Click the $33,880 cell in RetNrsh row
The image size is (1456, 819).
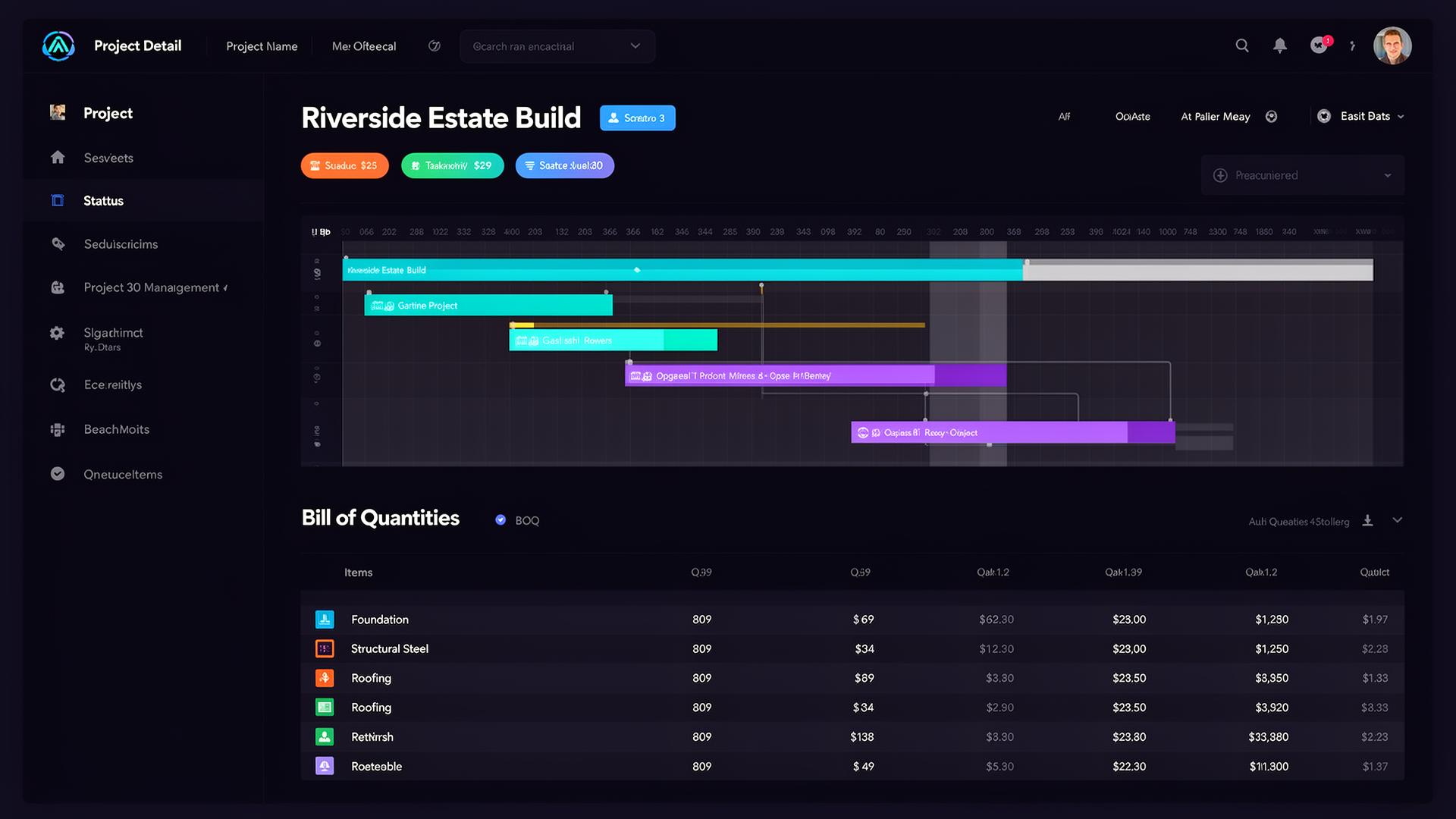(1268, 737)
